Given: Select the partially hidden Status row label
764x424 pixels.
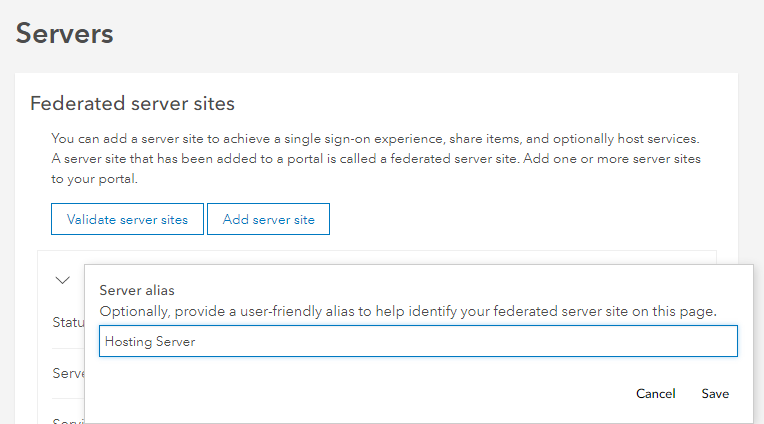Looking at the screenshot, I should click(x=67, y=322).
